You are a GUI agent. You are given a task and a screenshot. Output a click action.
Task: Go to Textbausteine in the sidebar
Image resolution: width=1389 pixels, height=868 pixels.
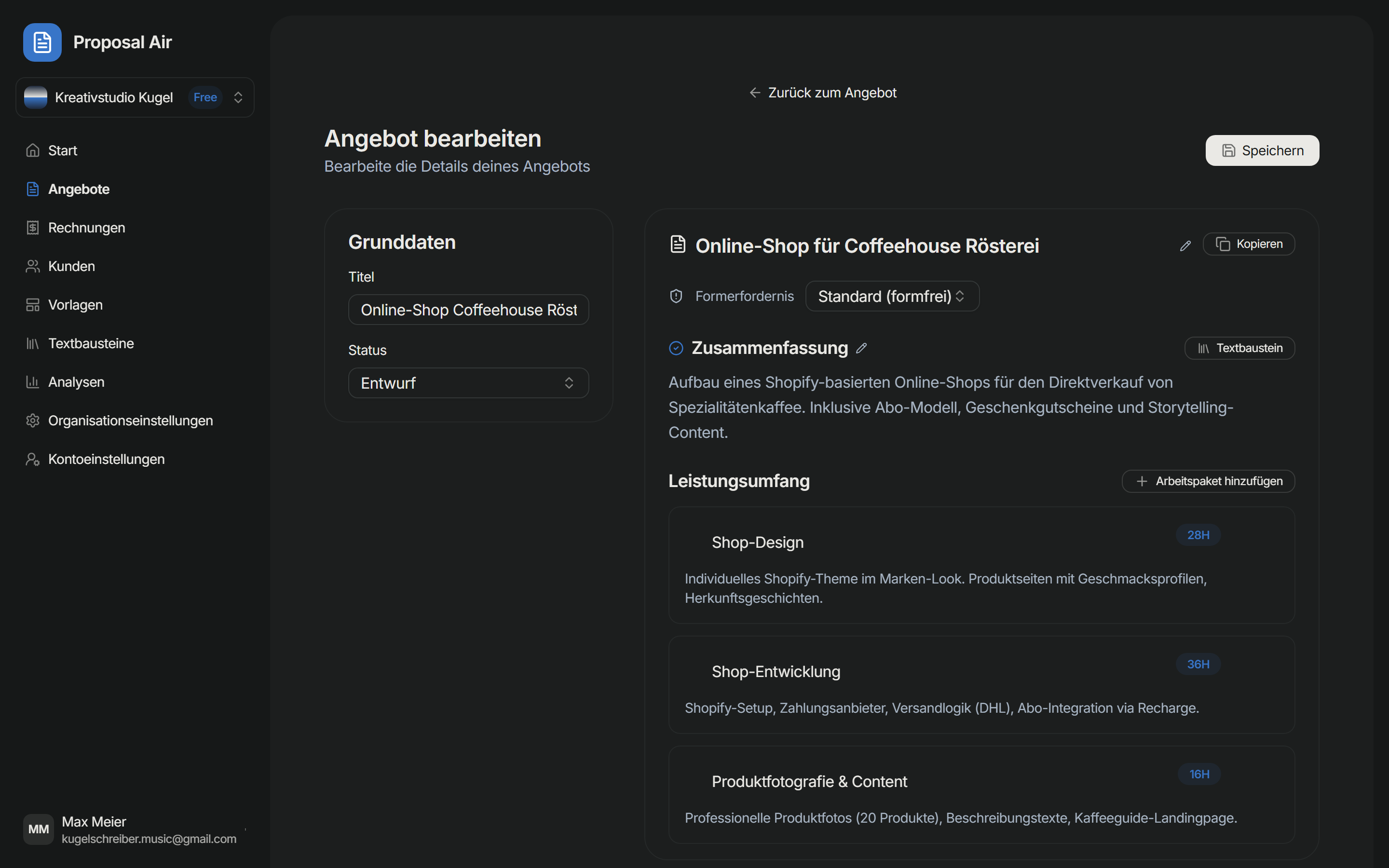pos(91,343)
